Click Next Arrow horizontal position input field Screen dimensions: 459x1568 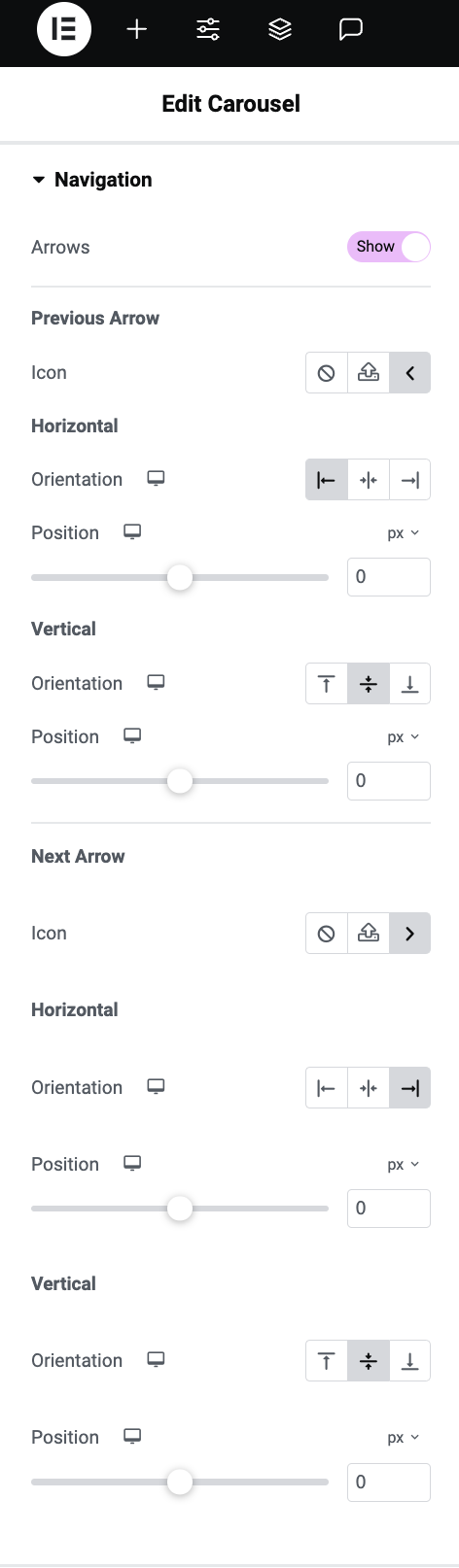(389, 1209)
